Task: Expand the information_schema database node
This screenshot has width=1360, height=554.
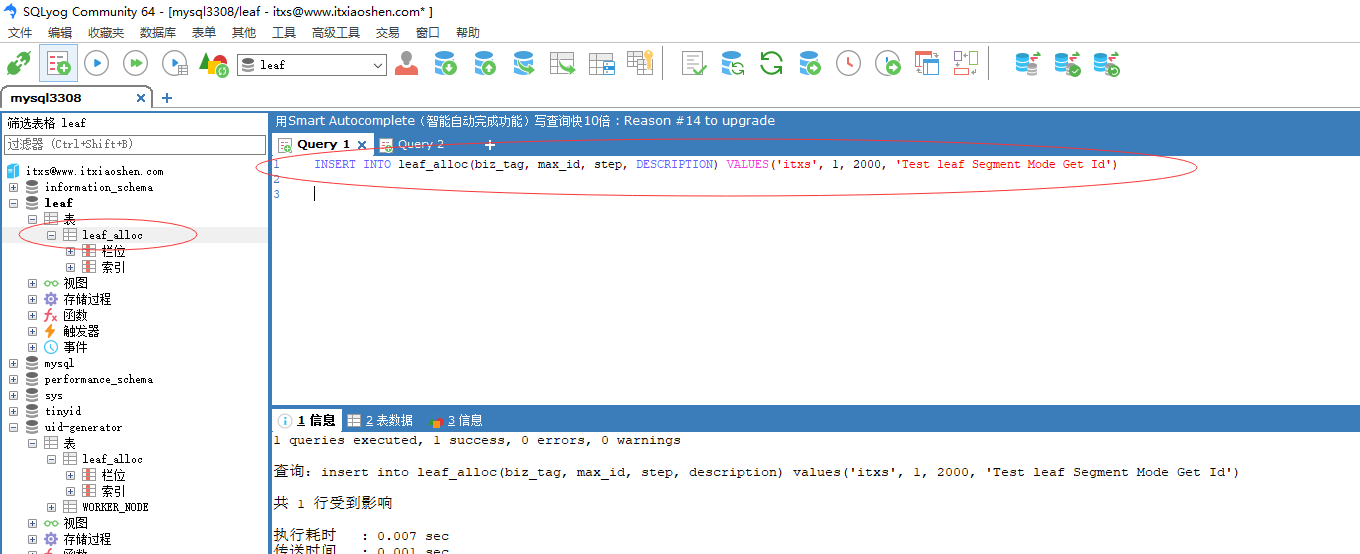Action: tap(14, 187)
